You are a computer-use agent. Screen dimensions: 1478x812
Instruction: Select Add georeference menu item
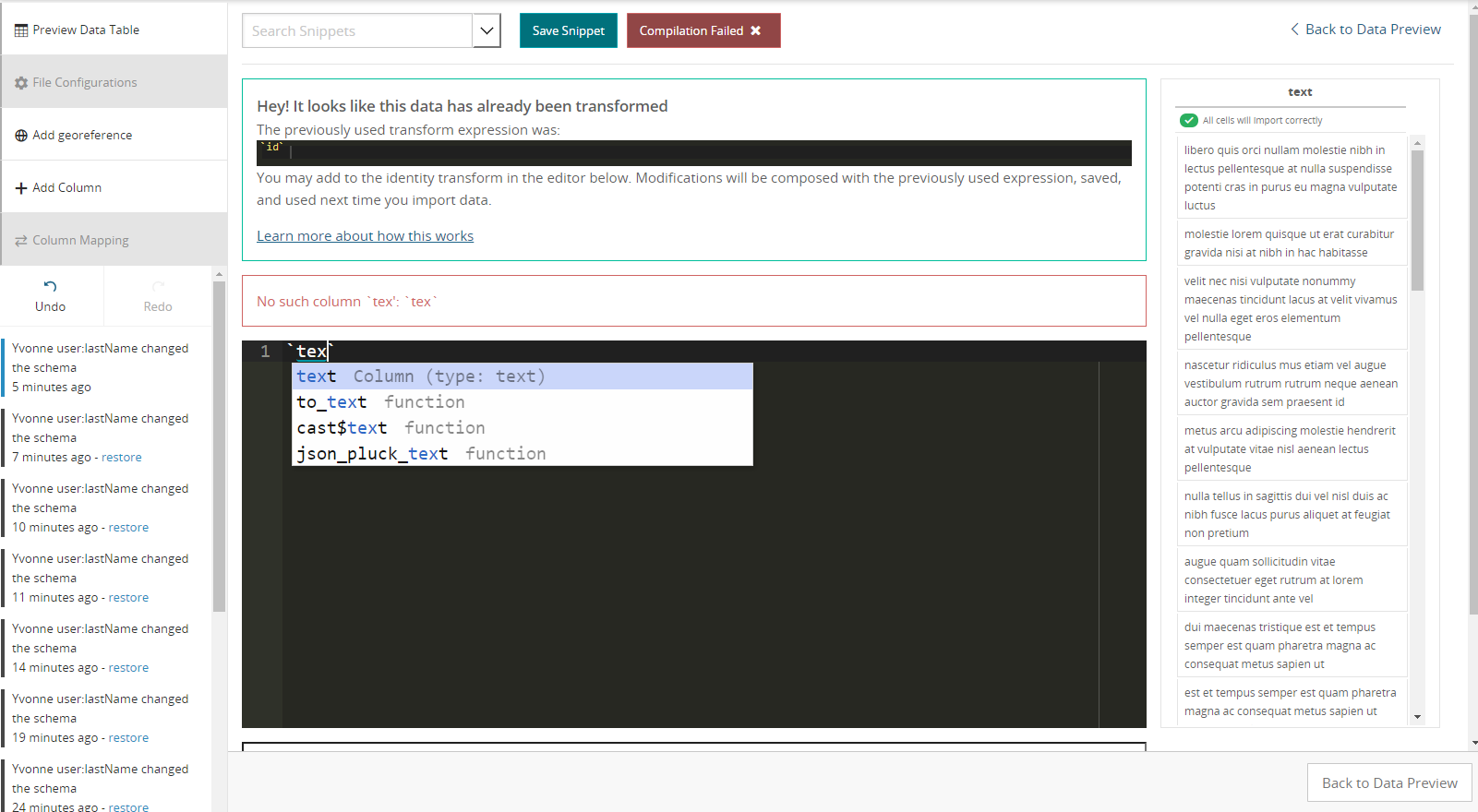tap(114, 135)
